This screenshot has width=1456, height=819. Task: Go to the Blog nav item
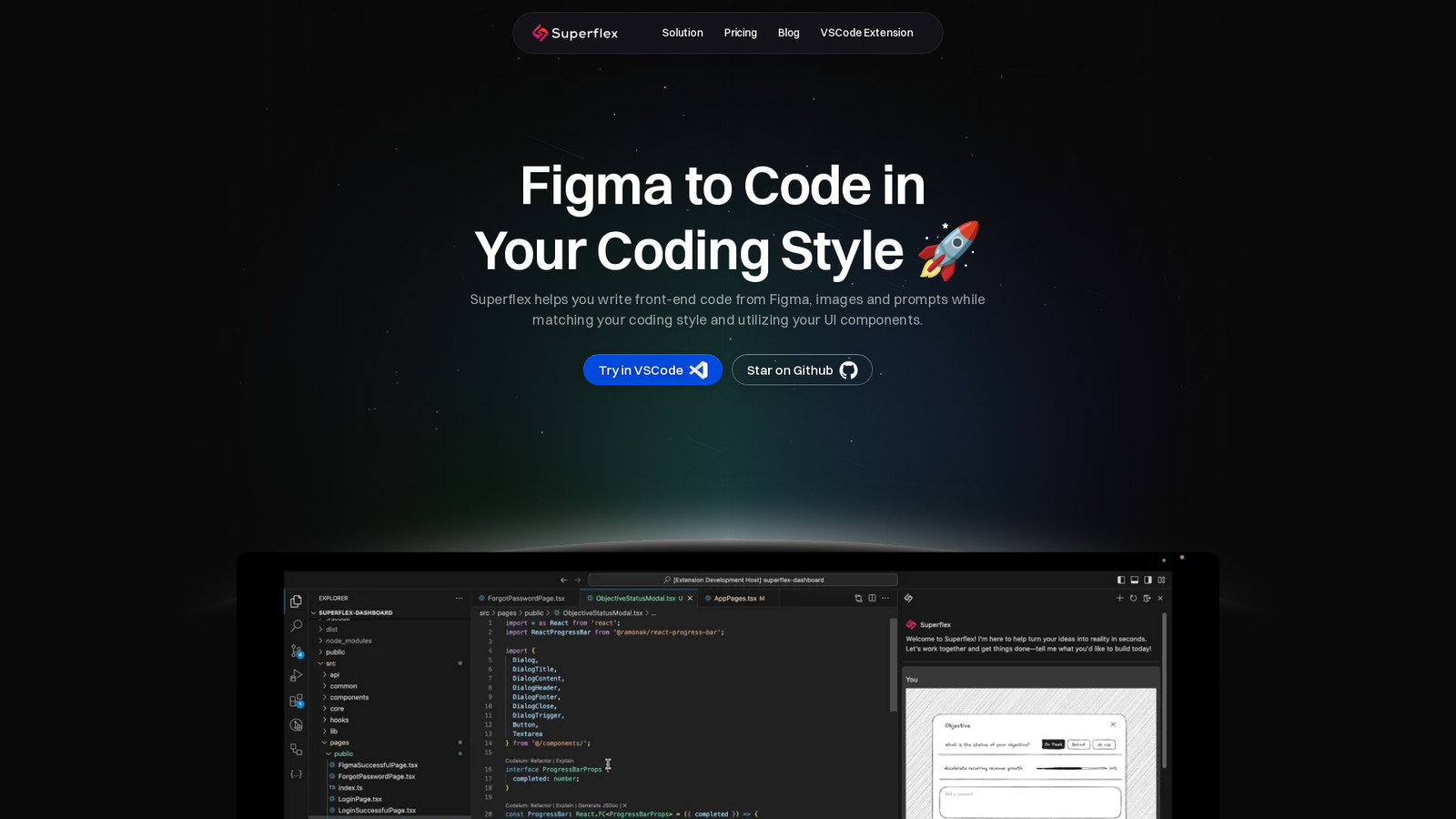tap(789, 33)
